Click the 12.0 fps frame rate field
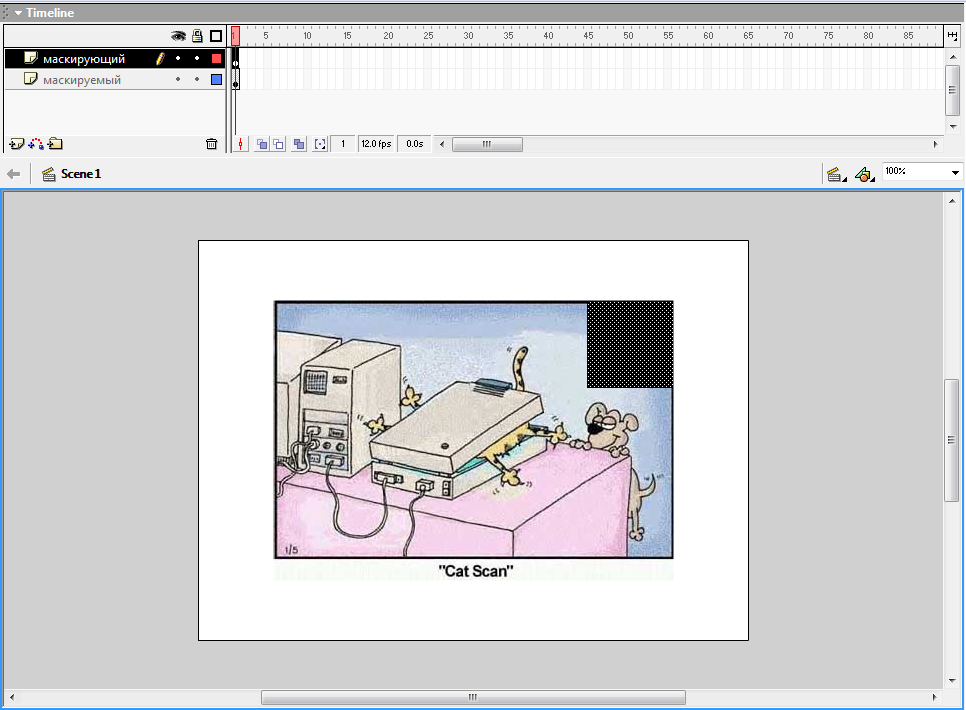The height and width of the screenshot is (710, 966). pyautogui.click(x=376, y=144)
